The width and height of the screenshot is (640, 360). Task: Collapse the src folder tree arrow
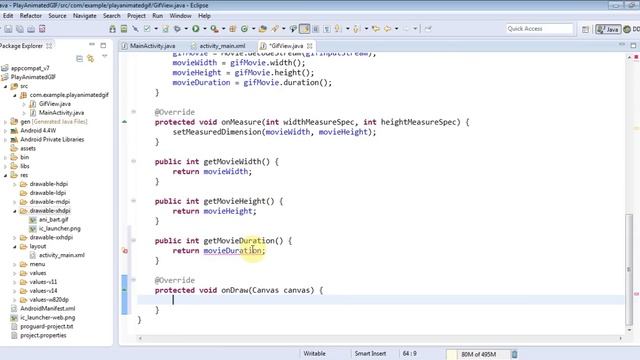pyautogui.click(x=6, y=86)
